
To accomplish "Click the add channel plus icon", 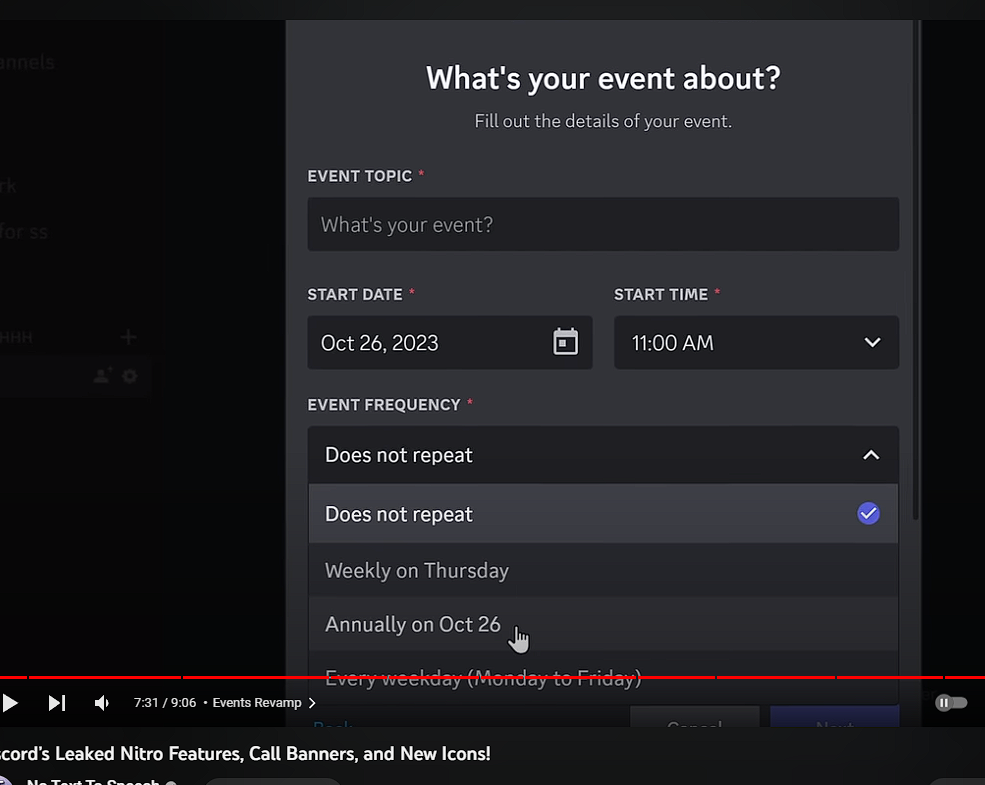I will (128, 337).
